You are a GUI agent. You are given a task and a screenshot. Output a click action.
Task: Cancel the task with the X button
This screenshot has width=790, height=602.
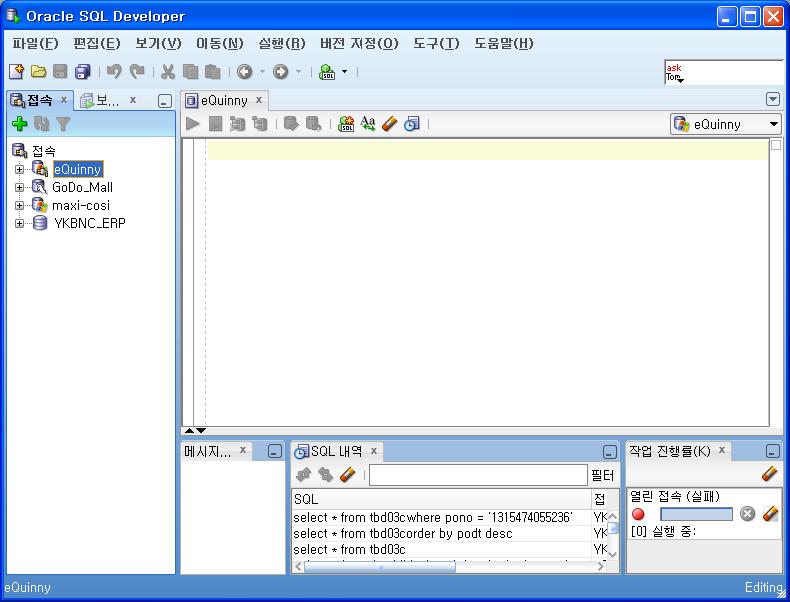[747, 514]
